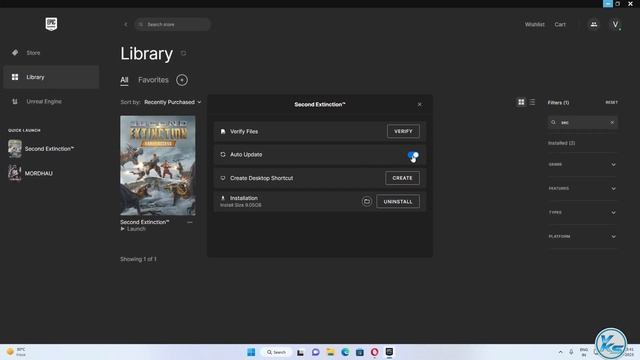Click the UNINSTALL button
This screenshot has height=360, width=640.
coord(398,202)
